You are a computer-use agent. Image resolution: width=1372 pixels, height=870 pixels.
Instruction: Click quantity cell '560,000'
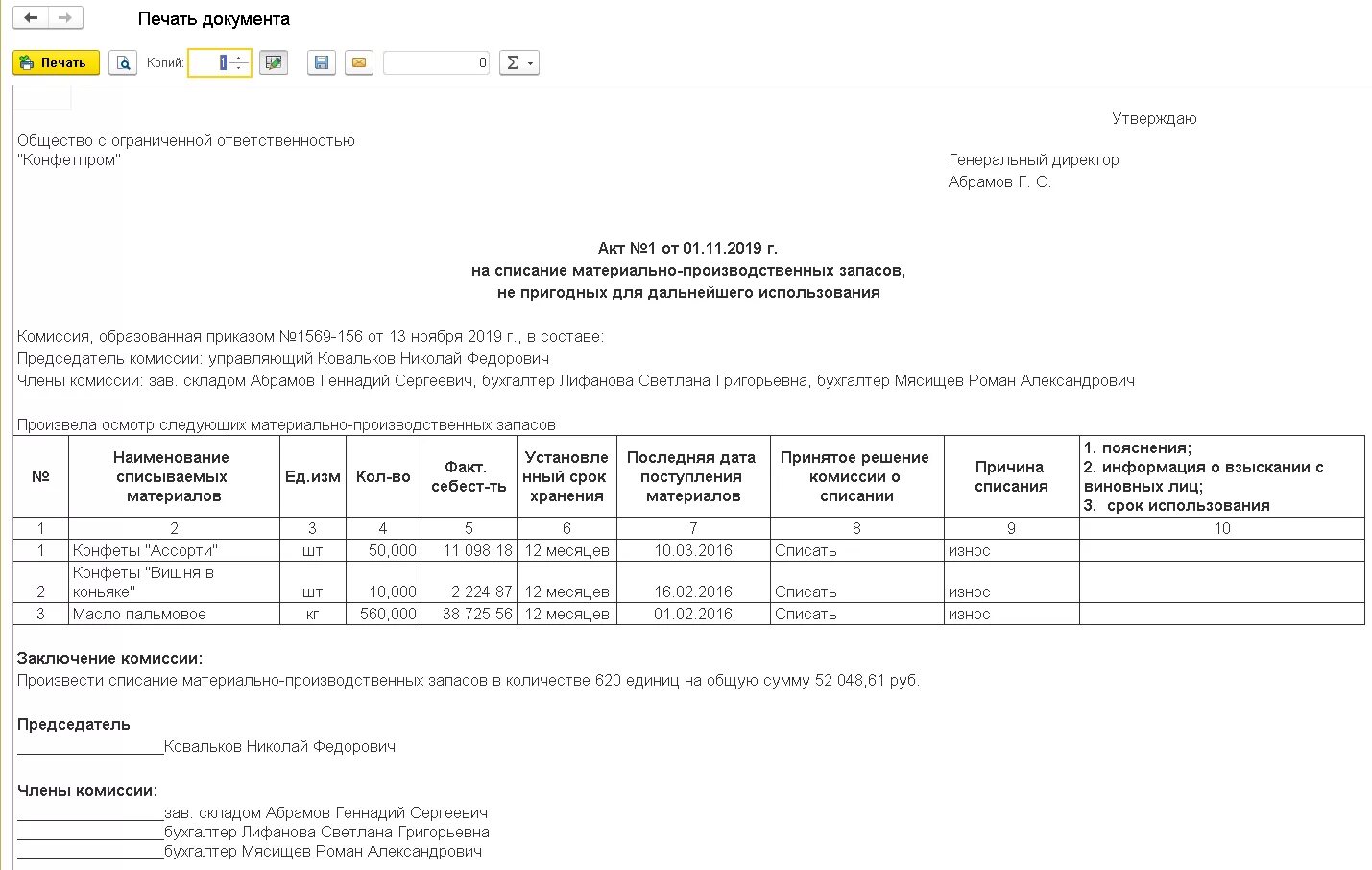point(383,614)
